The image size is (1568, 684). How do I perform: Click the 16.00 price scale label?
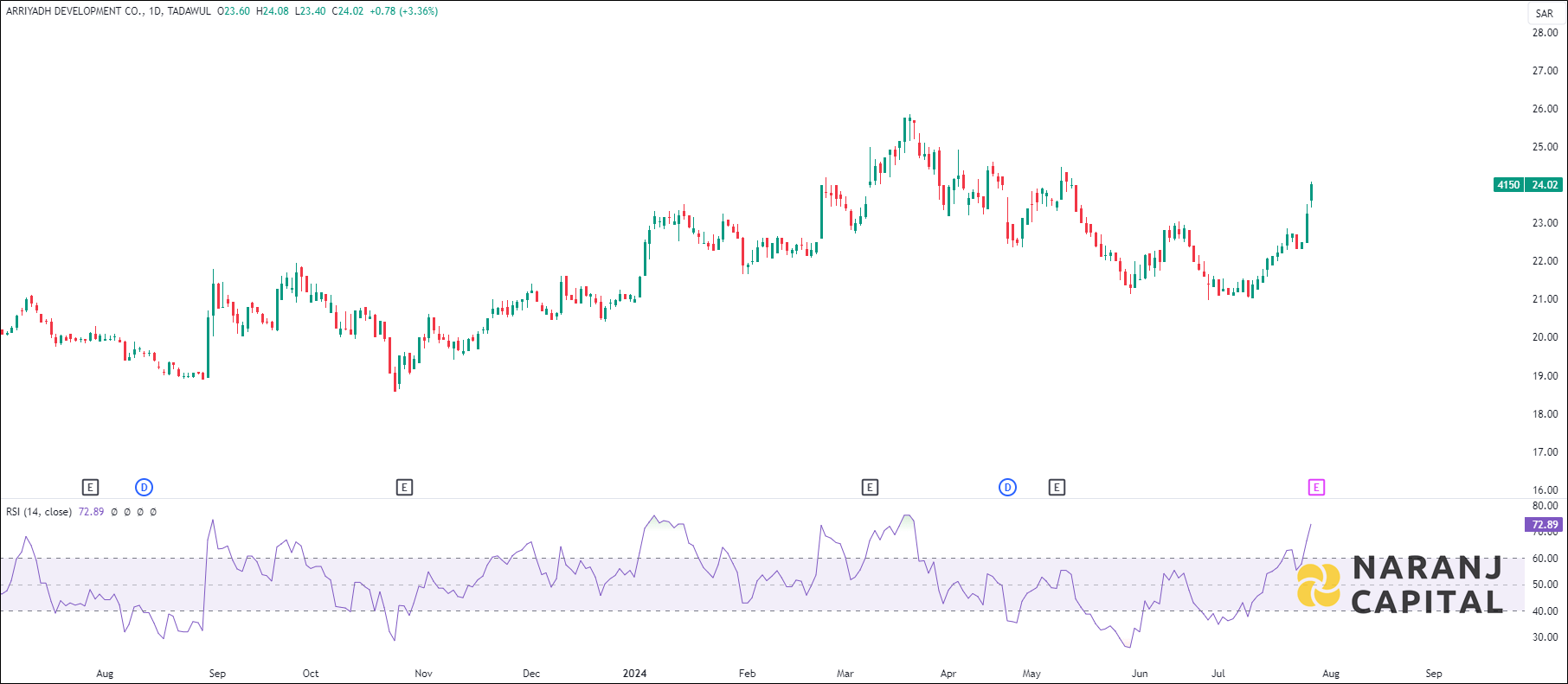click(x=1545, y=490)
